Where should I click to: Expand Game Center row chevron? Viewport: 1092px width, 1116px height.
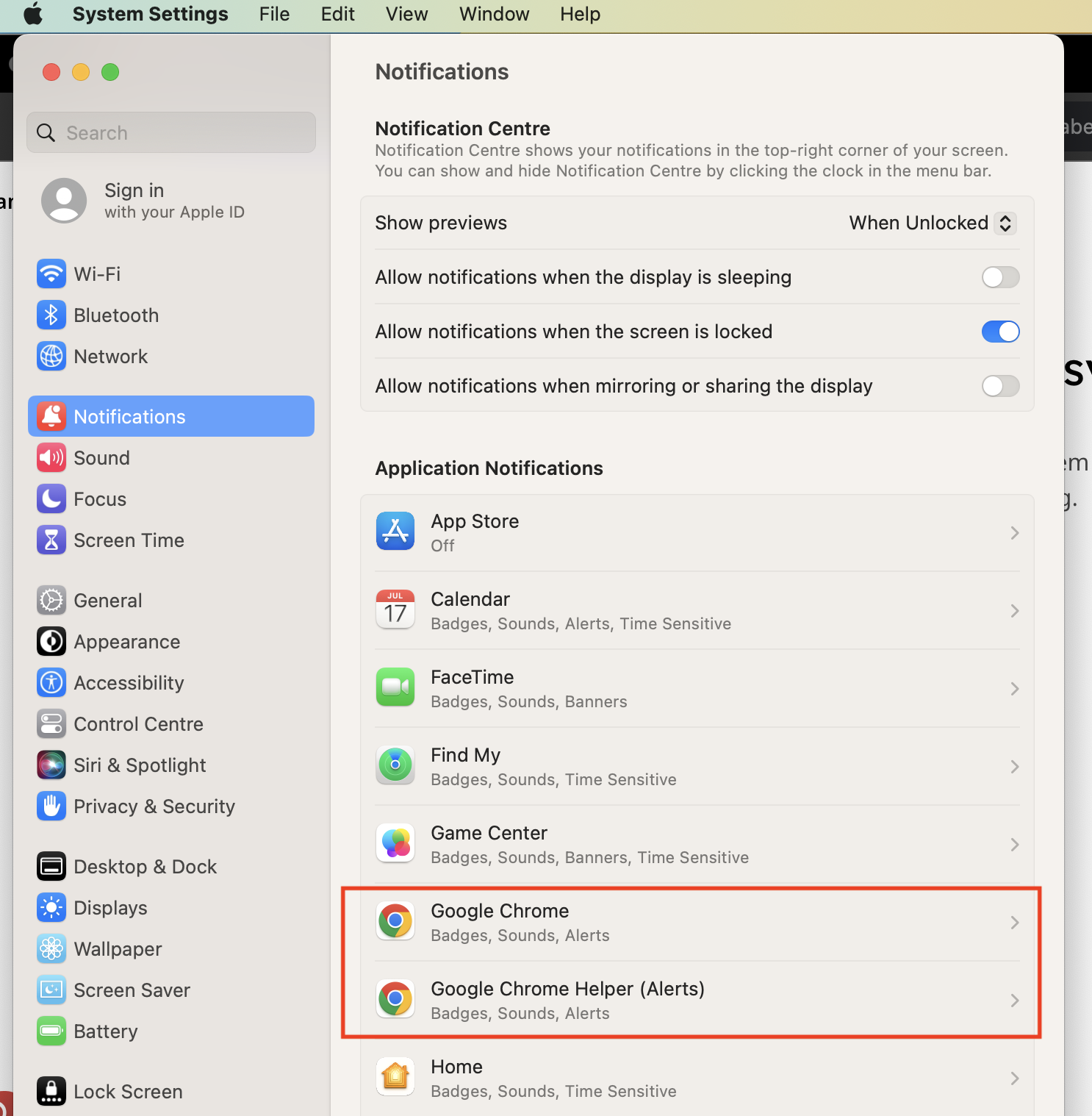1015,845
